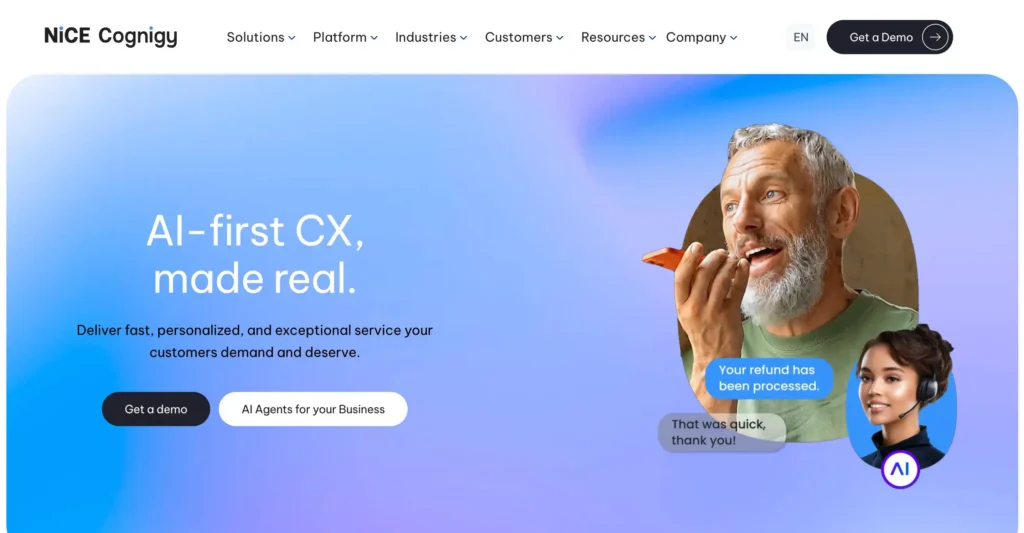The height and width of the screenshot is (533, 1024).
Task: Click the NiCE Cognigy logo
Action: pos(110,37)
